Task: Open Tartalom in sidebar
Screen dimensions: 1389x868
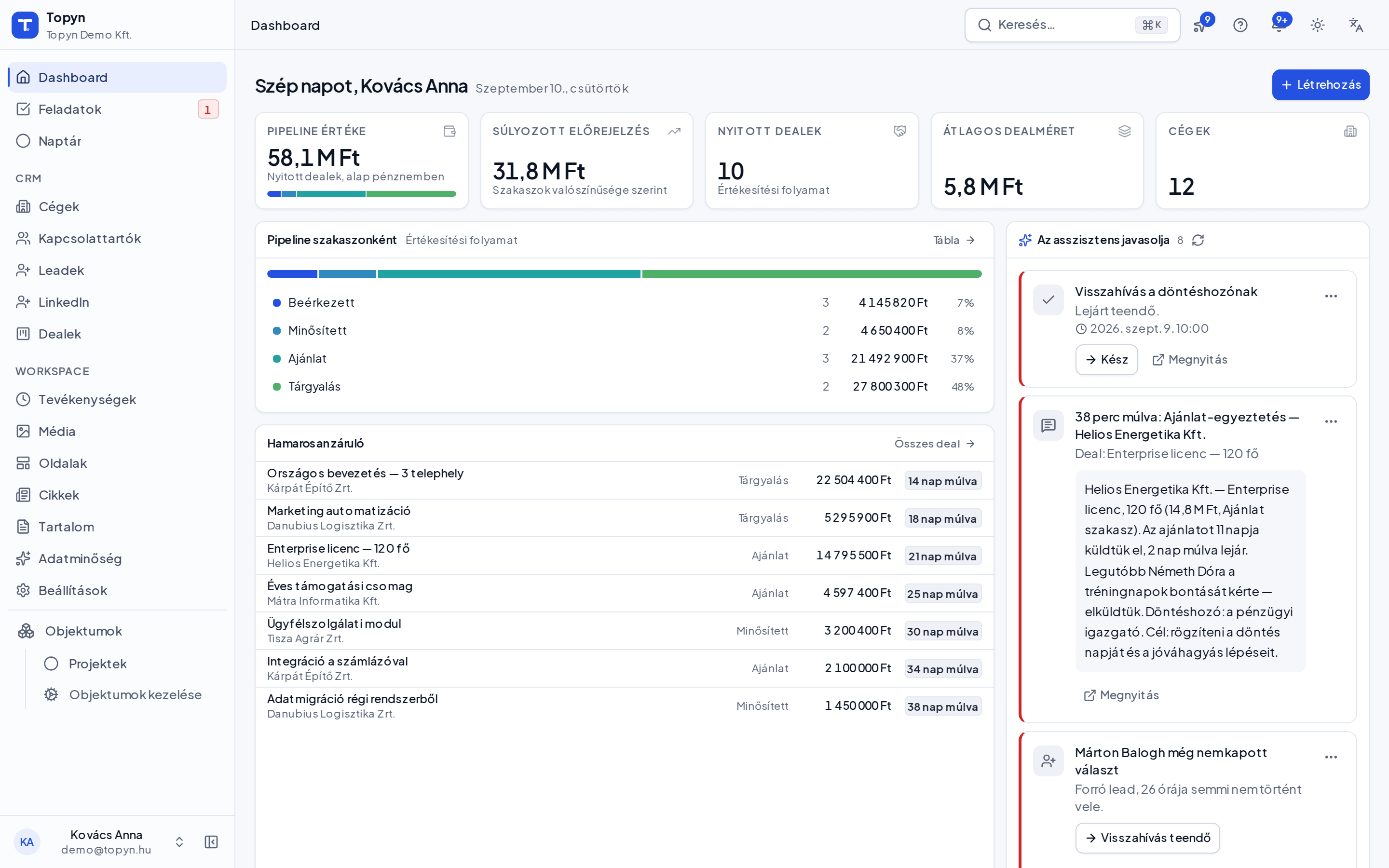Action: click(118, 527)
